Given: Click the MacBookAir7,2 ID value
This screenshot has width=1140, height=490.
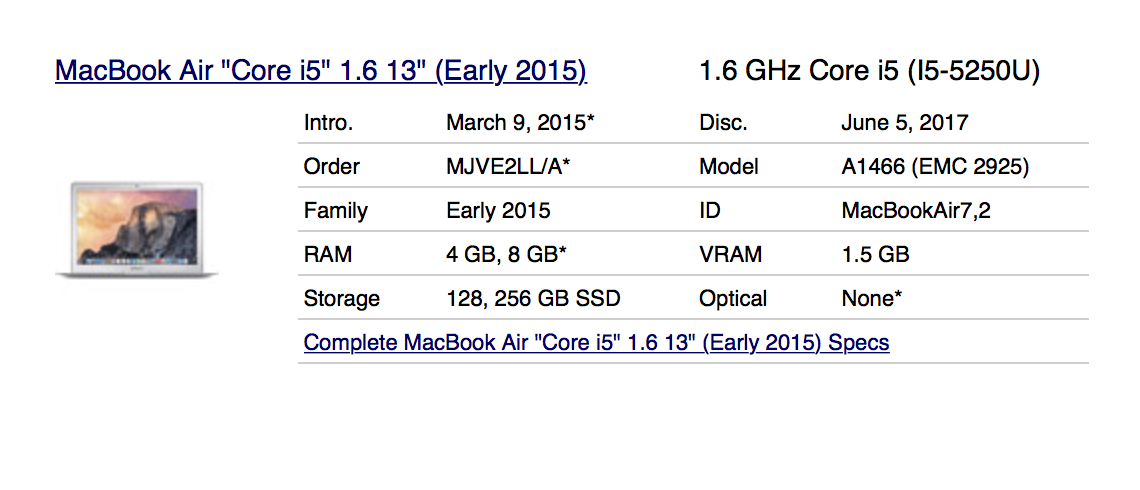Looking at the screenshot, I should tap(916, 211).
